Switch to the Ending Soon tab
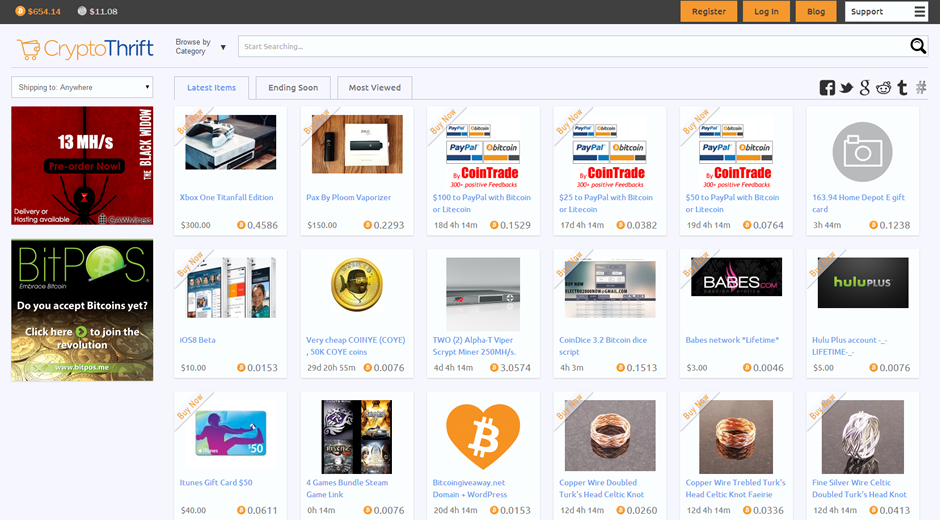This screenshot has width=940, height=520. pyautogui.click(x=293, y=88)
